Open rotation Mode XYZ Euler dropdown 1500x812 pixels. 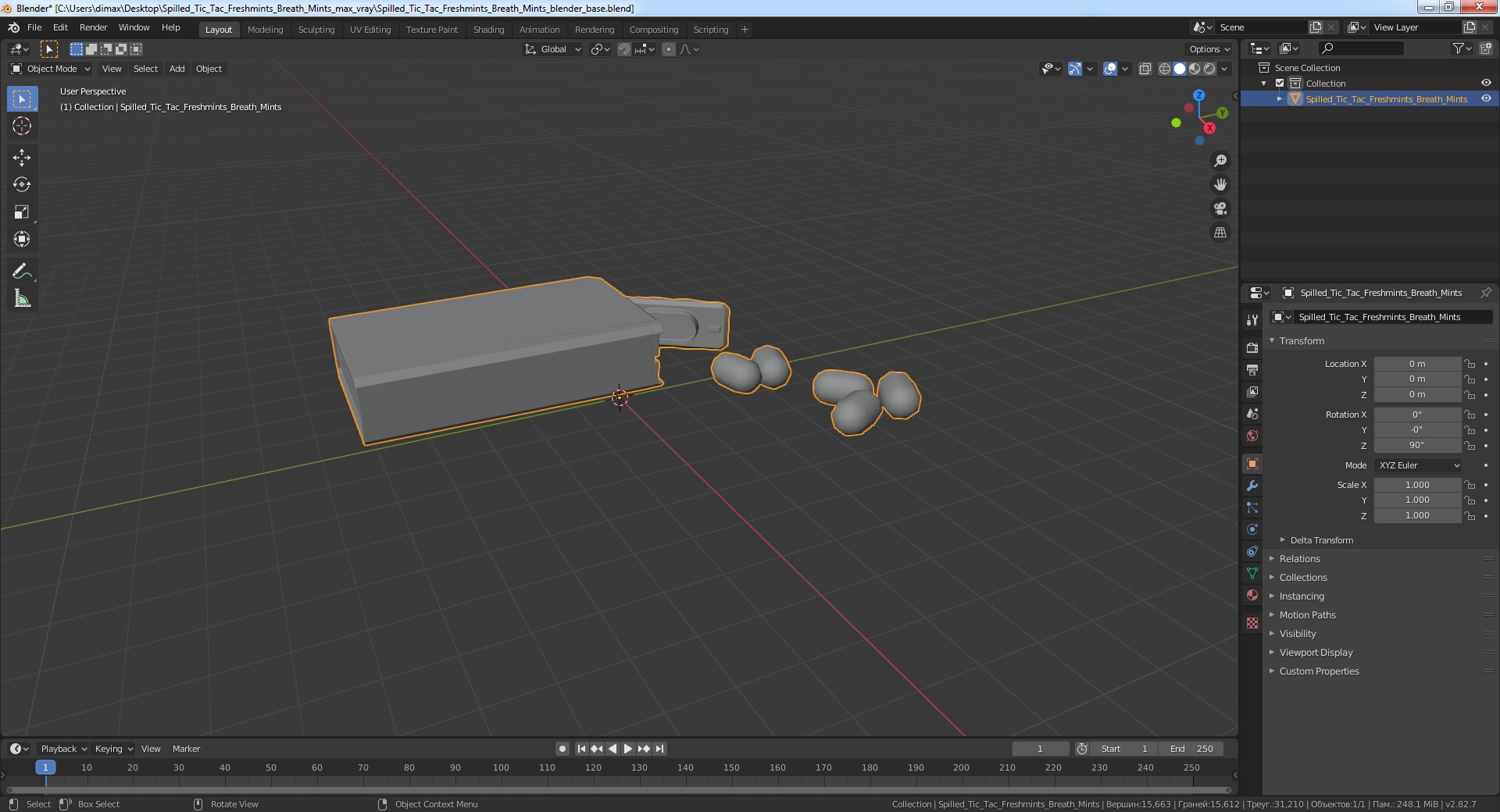1417,465
